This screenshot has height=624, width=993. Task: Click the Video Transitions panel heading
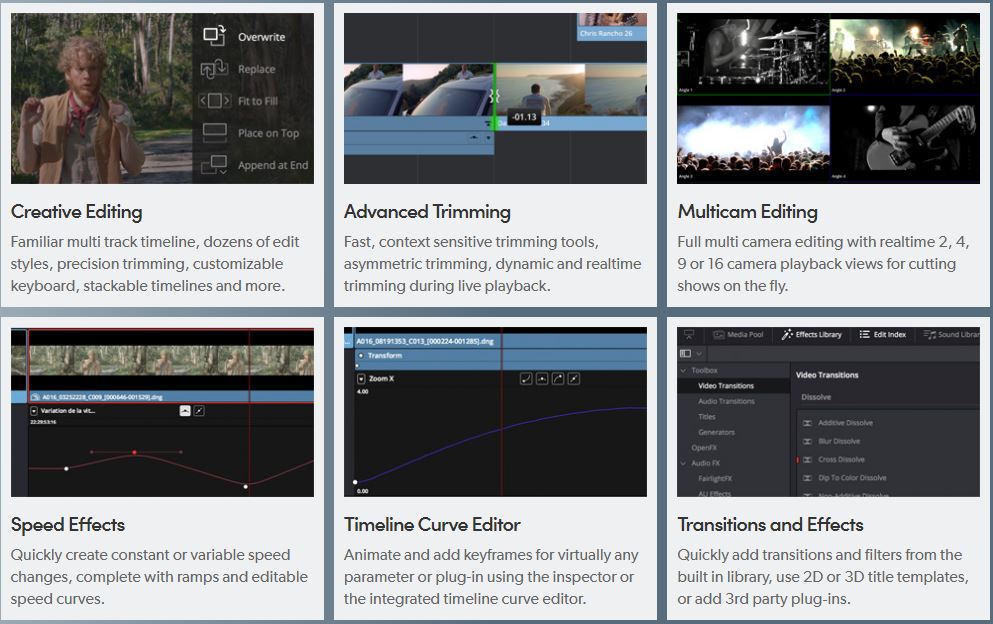pyautogui.click(x=827, y=375)
